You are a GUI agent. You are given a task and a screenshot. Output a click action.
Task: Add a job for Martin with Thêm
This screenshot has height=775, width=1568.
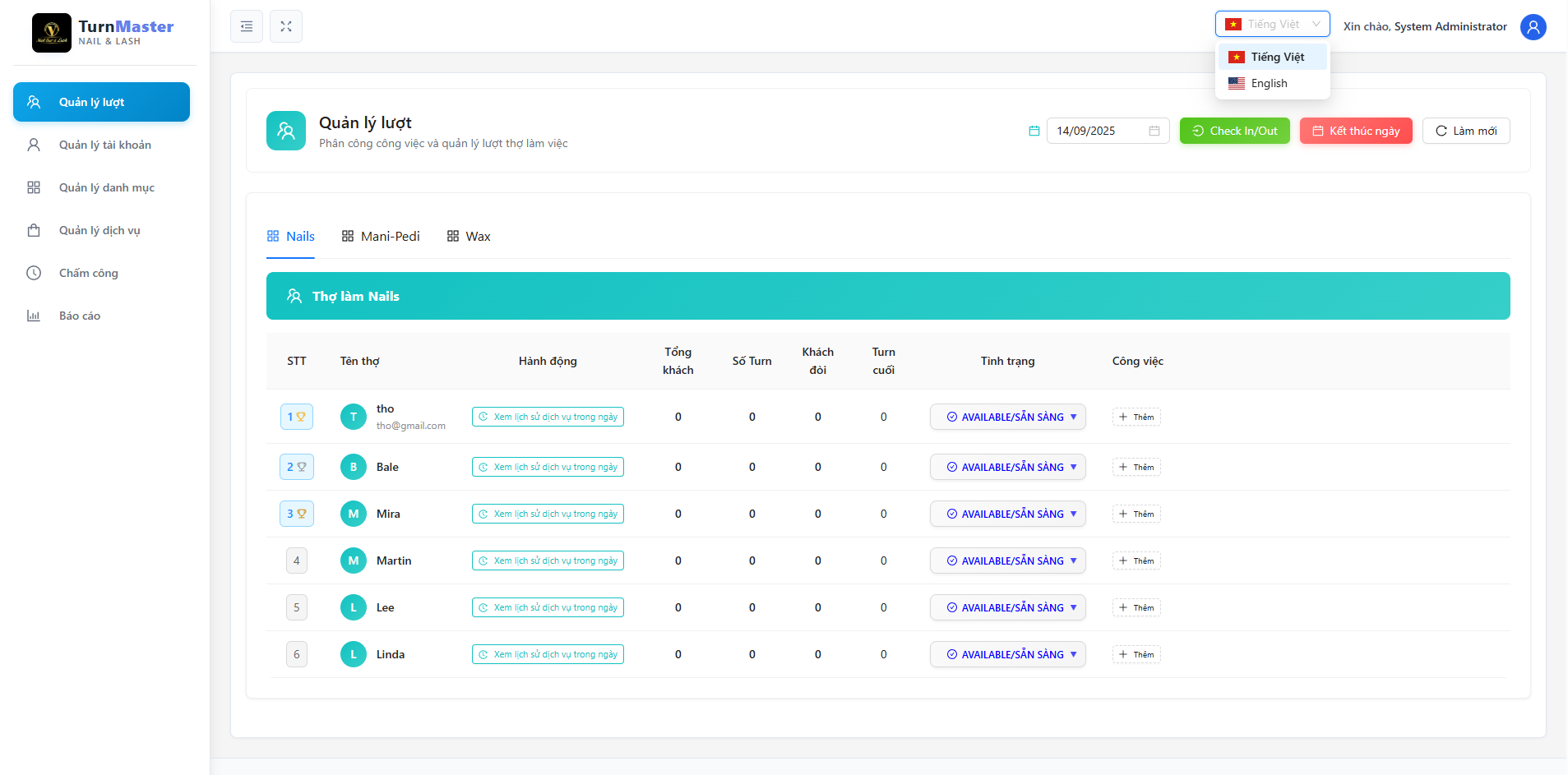pos(1136,560)
